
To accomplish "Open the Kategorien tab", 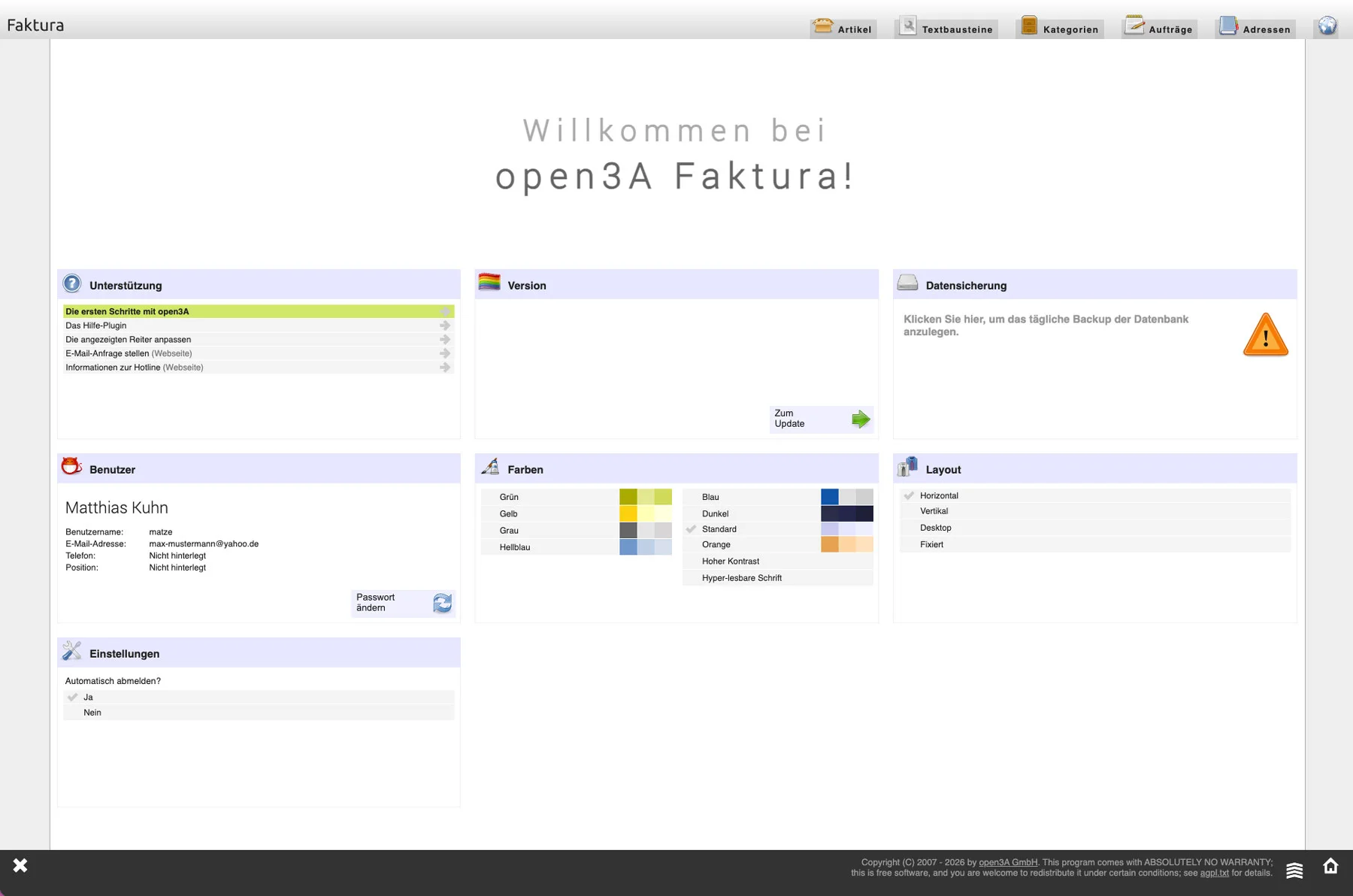I will (1060, 28).
